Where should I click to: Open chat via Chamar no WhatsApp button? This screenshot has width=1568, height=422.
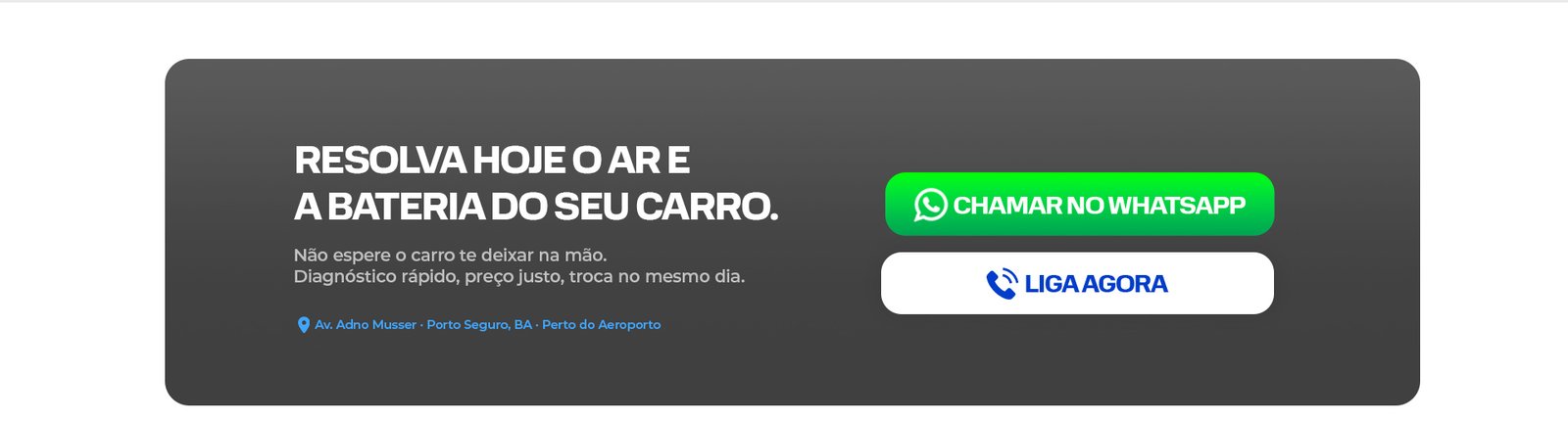click(x=1079, y=204)
